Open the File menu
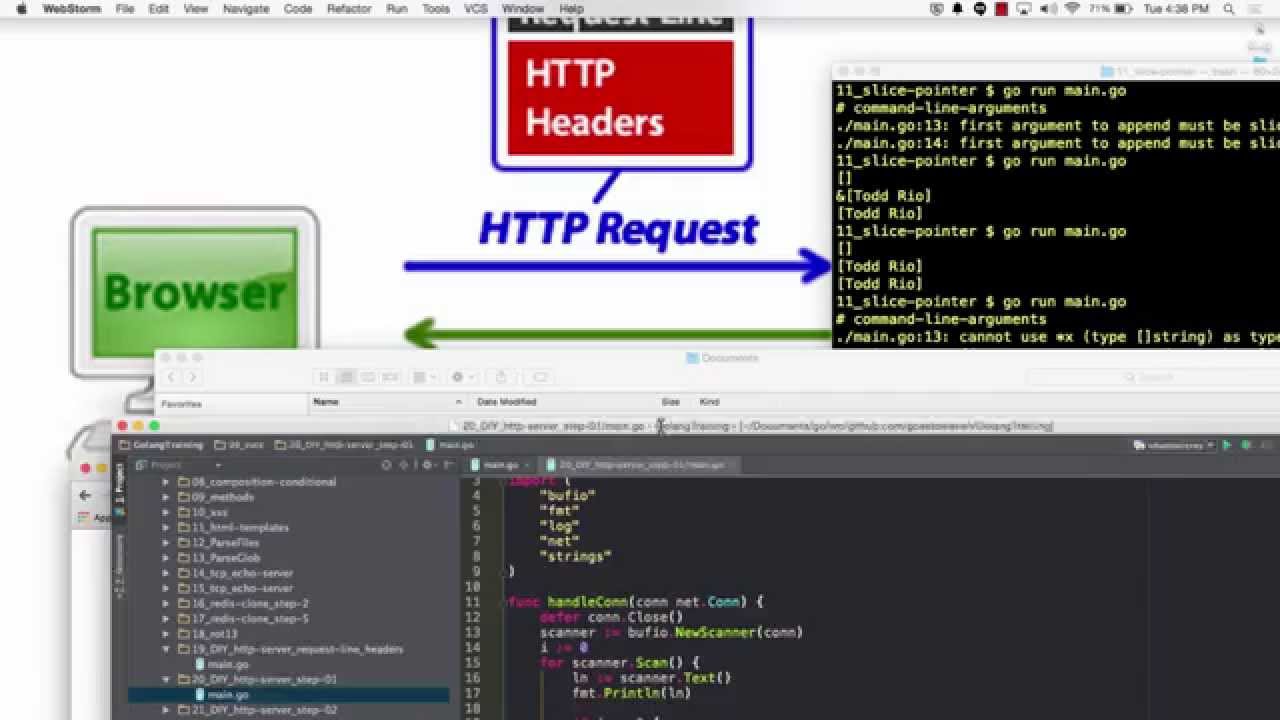 point(125,9)
